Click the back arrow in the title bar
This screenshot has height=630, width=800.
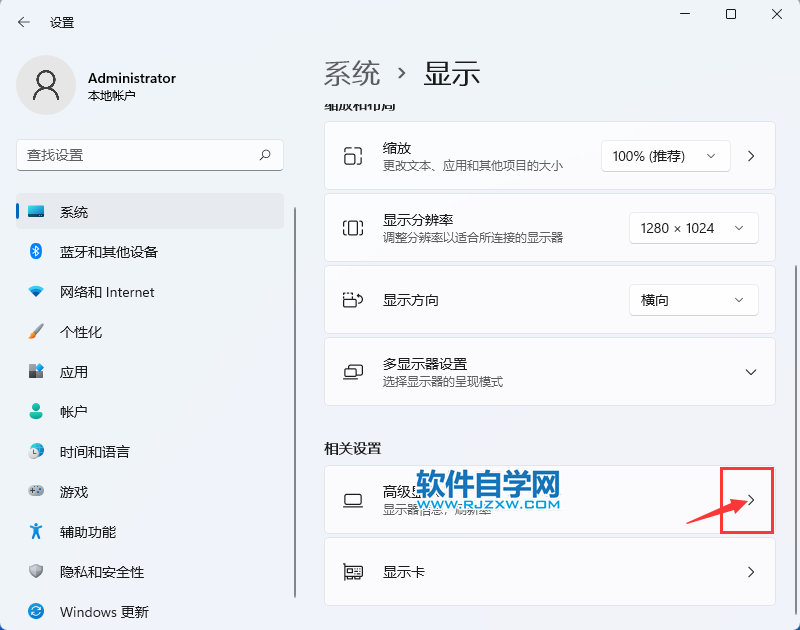[x=24, y=22]
